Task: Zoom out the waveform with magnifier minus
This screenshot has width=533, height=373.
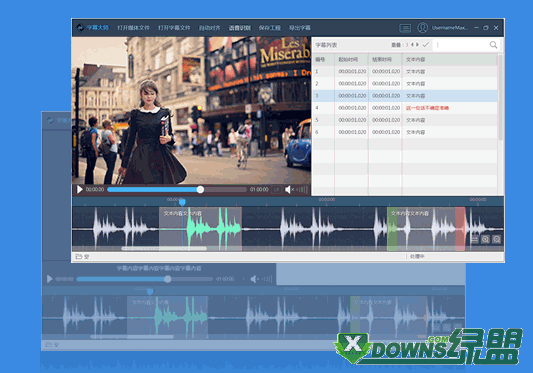Action: point(497,239)
